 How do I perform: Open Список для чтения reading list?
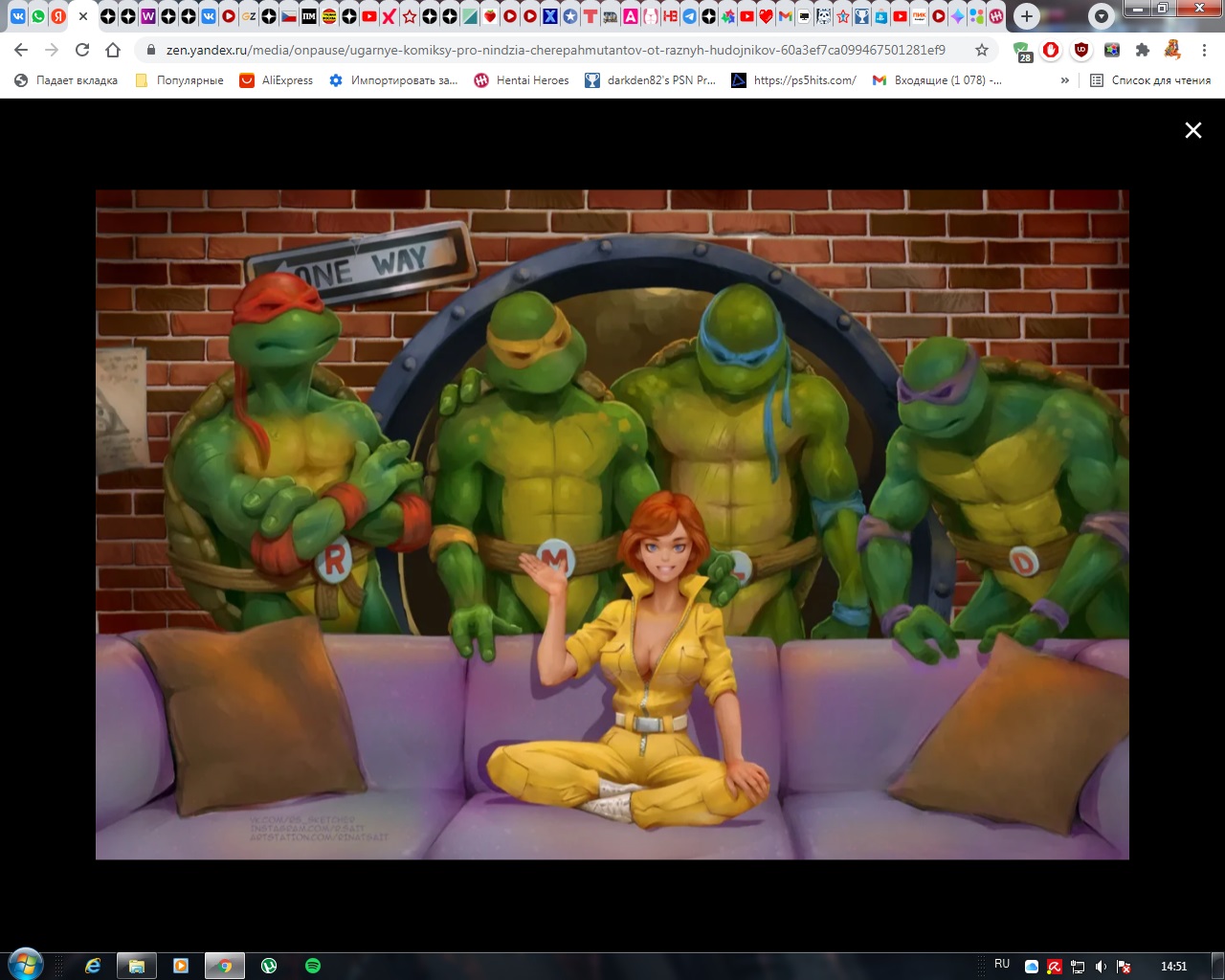pos(1150,80)
